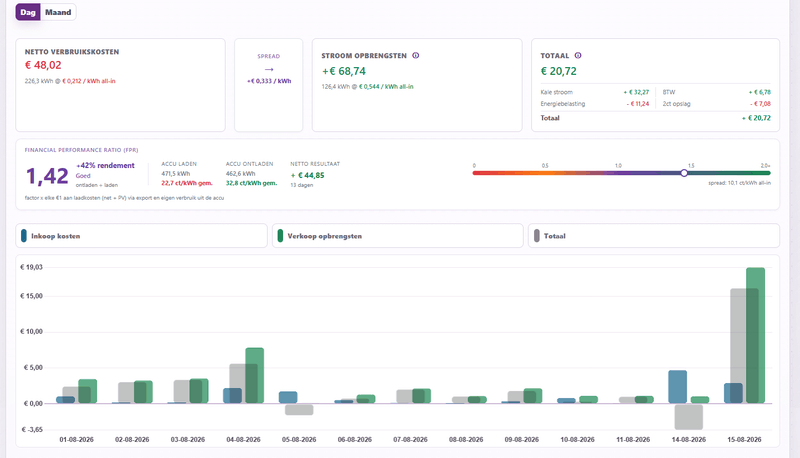Click the € 20,72 totaal headline value

559,71
